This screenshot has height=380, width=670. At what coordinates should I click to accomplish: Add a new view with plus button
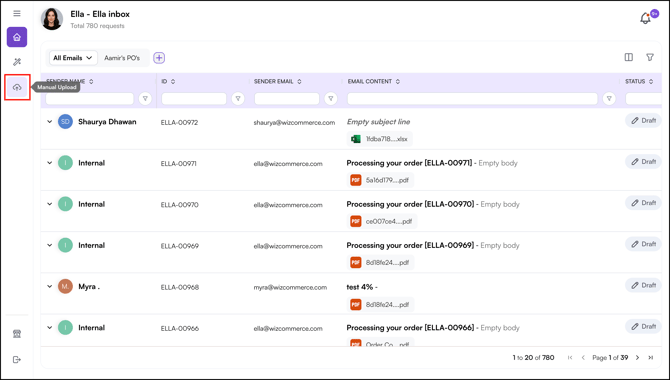click(159, 58)
